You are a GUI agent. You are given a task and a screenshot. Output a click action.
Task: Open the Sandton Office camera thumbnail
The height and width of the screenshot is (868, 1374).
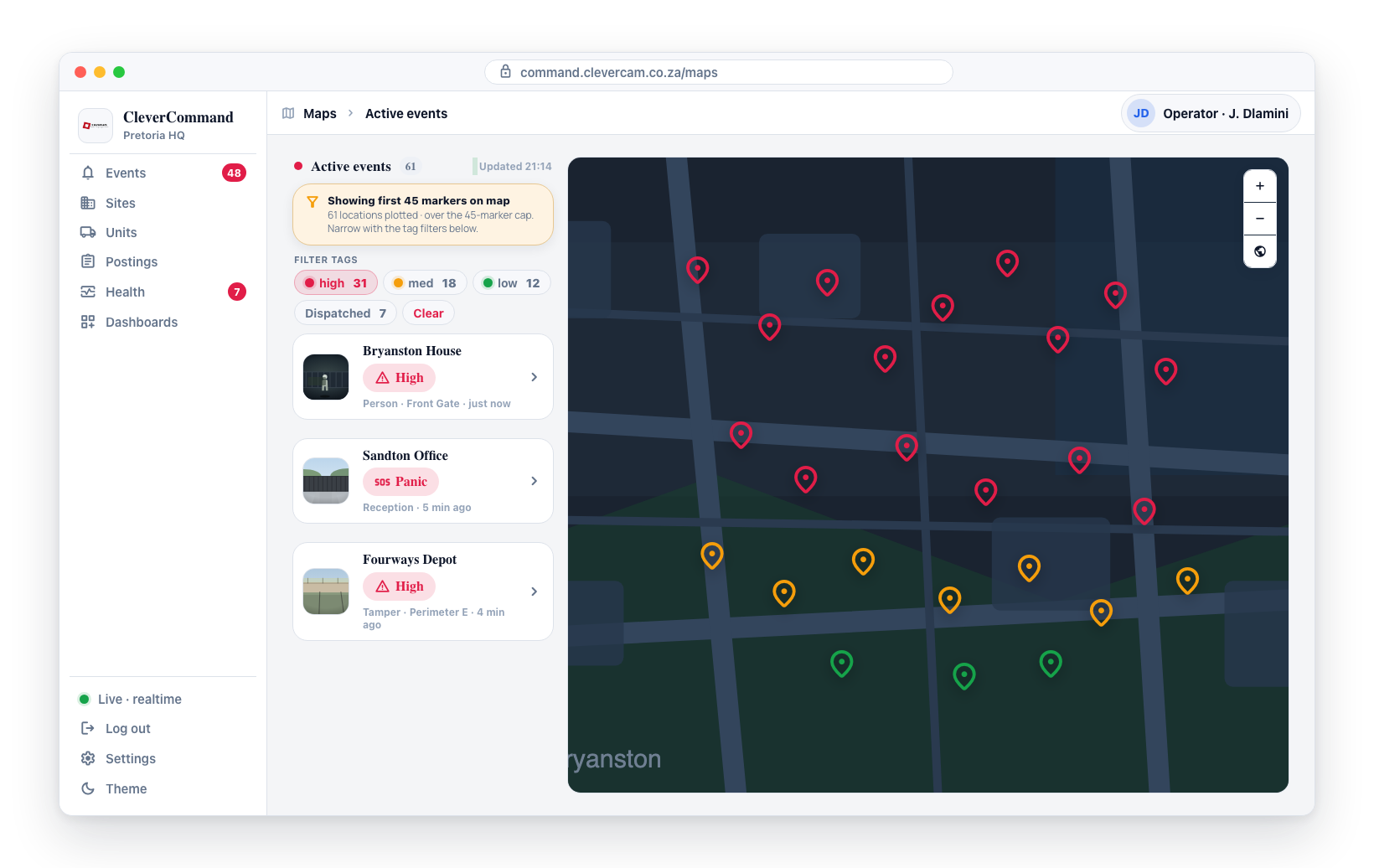tap(326, 481)
